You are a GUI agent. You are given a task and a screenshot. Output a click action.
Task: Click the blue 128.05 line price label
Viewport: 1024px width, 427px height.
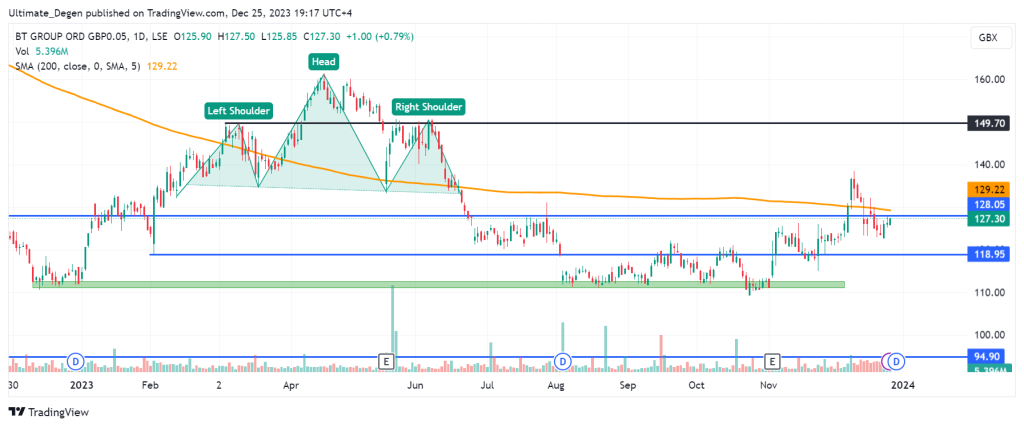pos(989,204)
